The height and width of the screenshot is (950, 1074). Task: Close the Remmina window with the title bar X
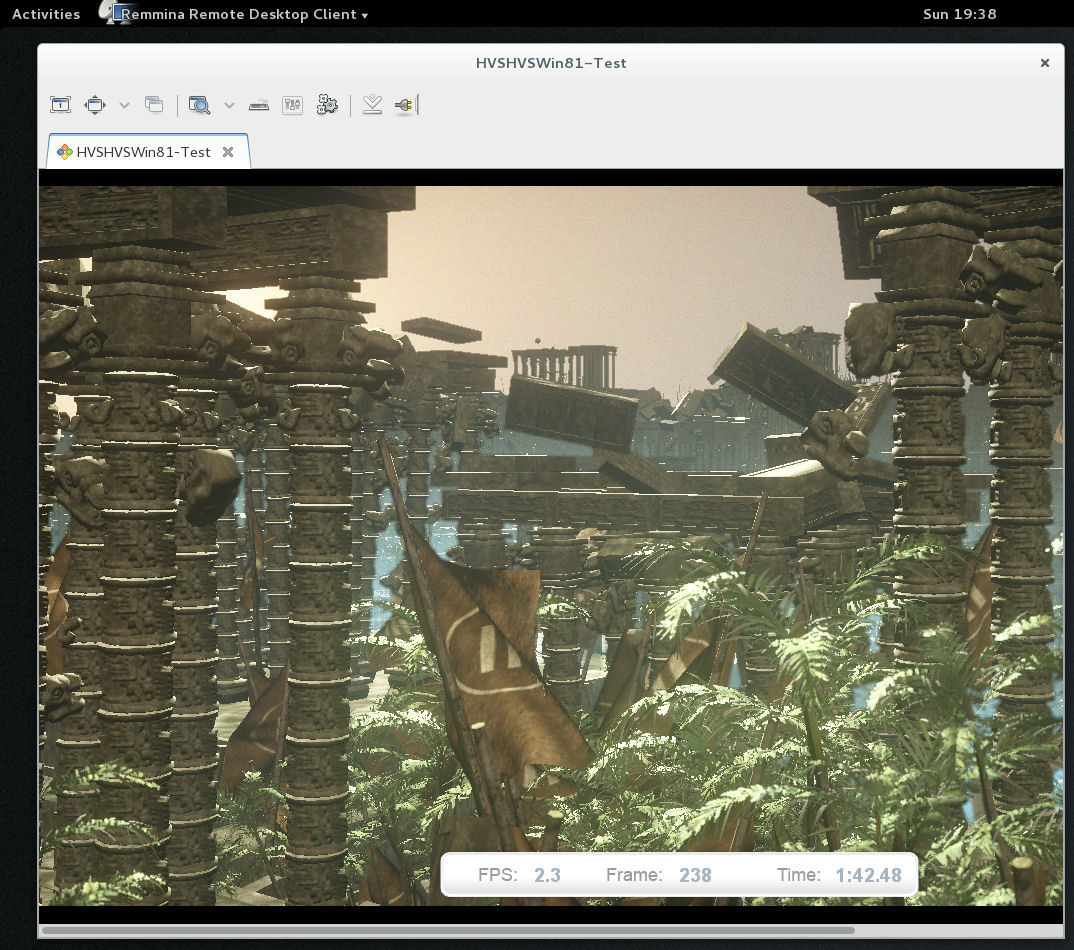[x=1045, y=63]
